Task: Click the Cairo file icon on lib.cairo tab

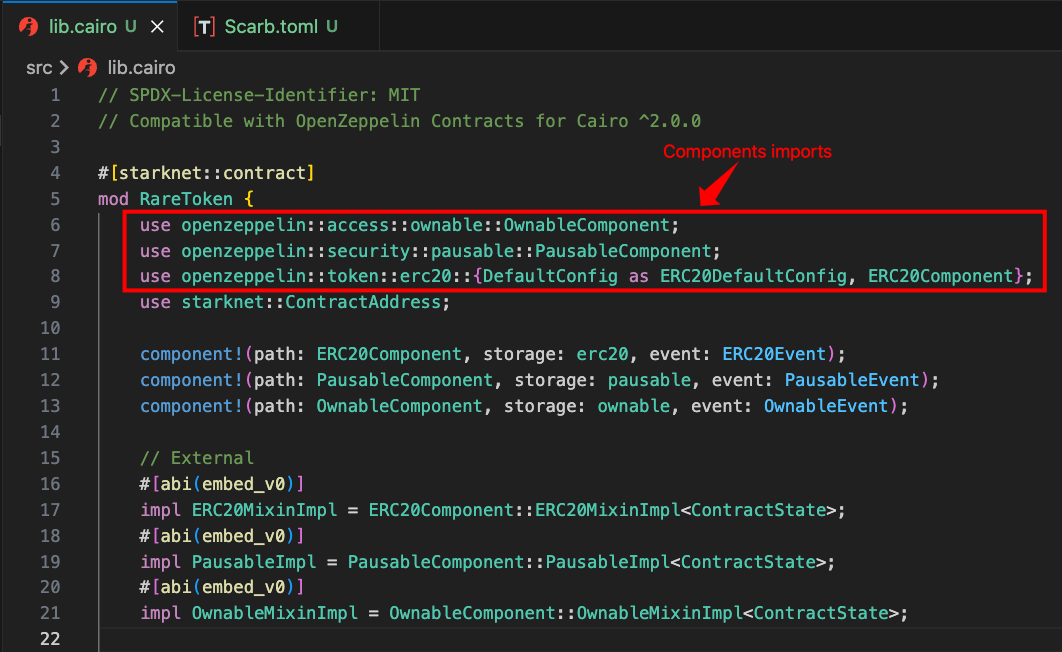Action: [x=28, y=26]
